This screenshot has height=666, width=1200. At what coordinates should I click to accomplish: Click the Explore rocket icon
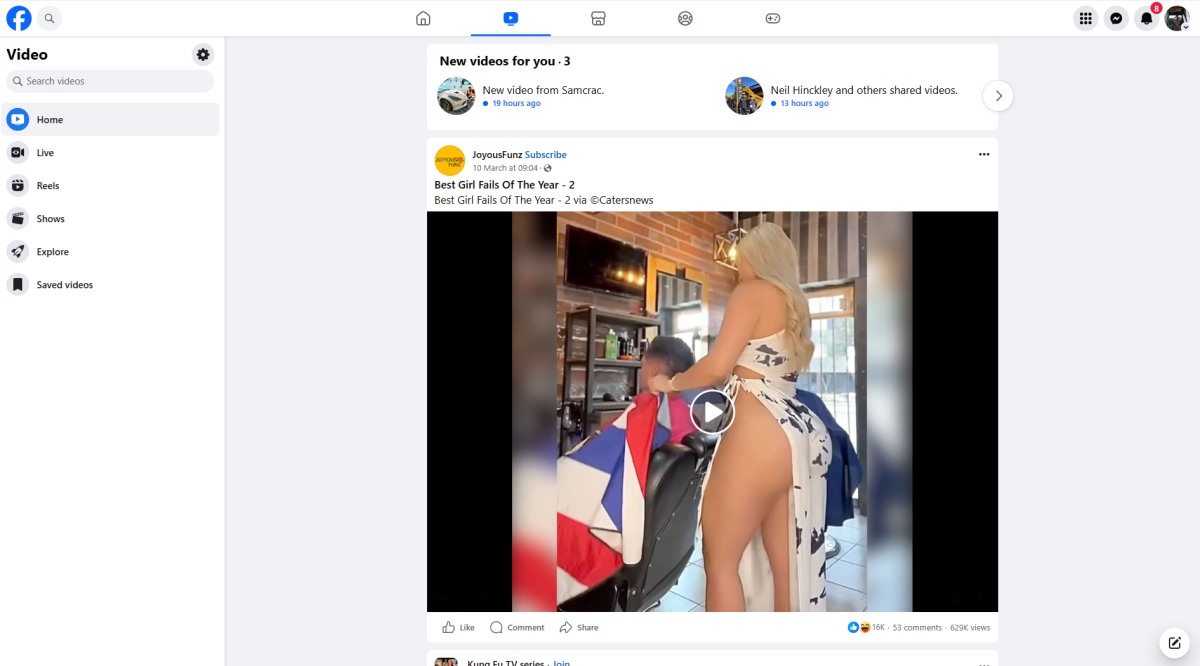pyautogui.click(x=18, y=252)
